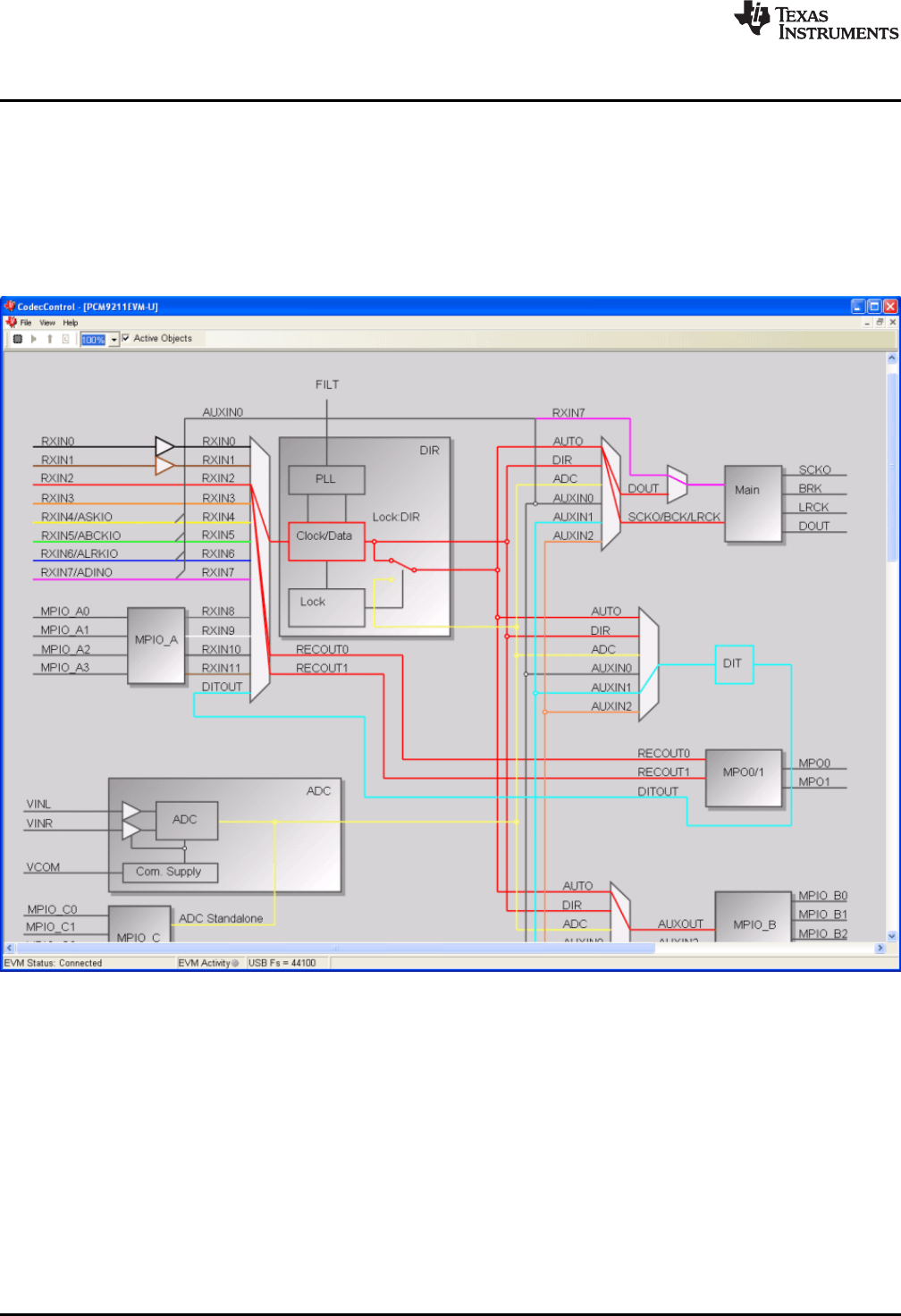Open the View menu
This screenshot has width=901, height=1316.
[x=47, y=323]
